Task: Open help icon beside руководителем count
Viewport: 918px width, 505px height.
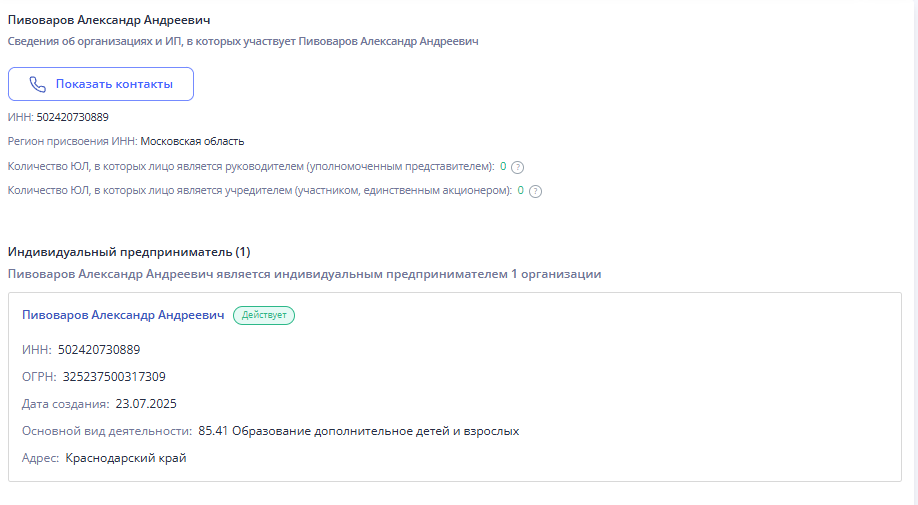Action: (x=518, y=167)
